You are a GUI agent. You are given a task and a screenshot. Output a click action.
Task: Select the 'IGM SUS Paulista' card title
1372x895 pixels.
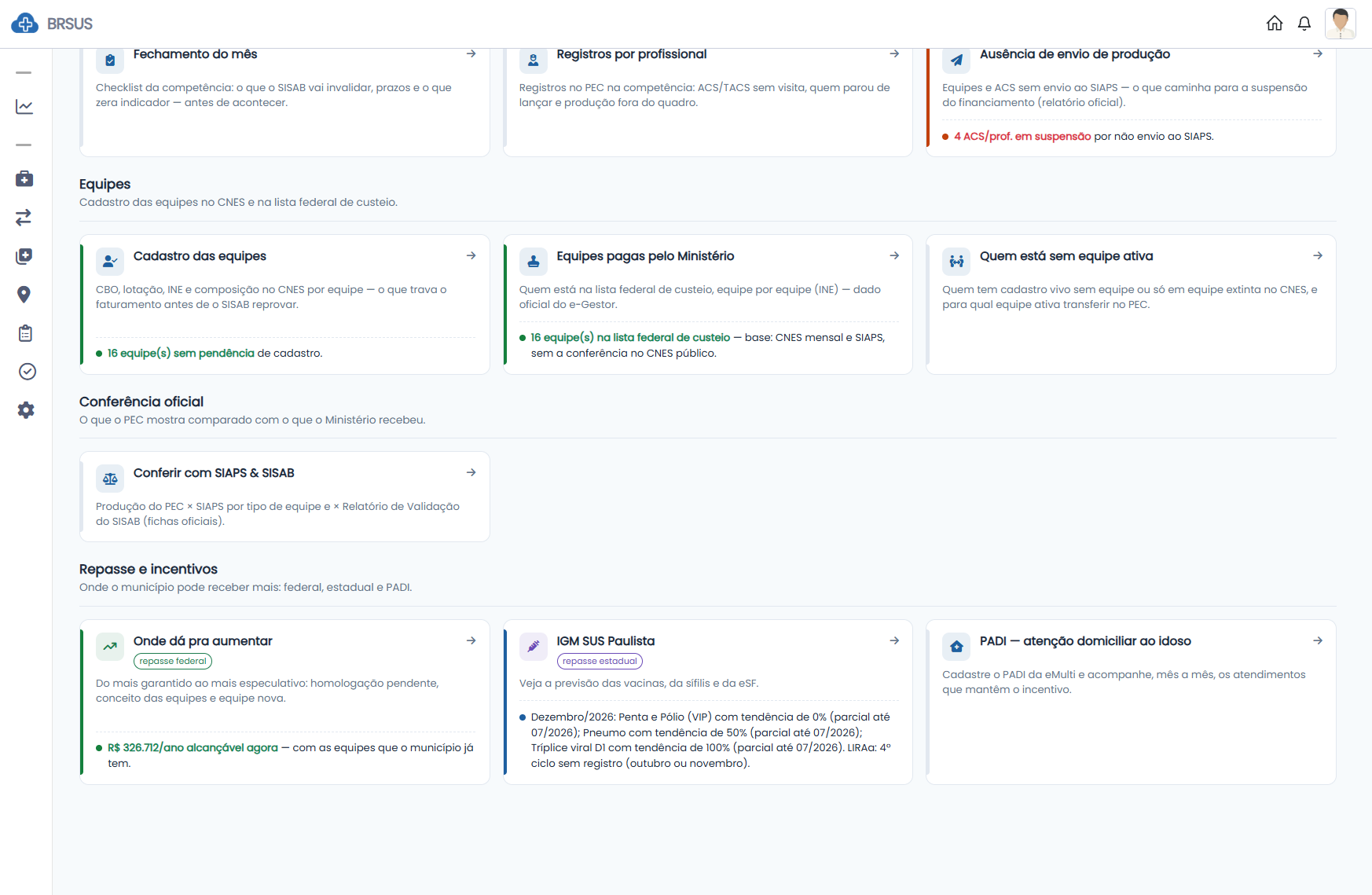click(606, 641)
